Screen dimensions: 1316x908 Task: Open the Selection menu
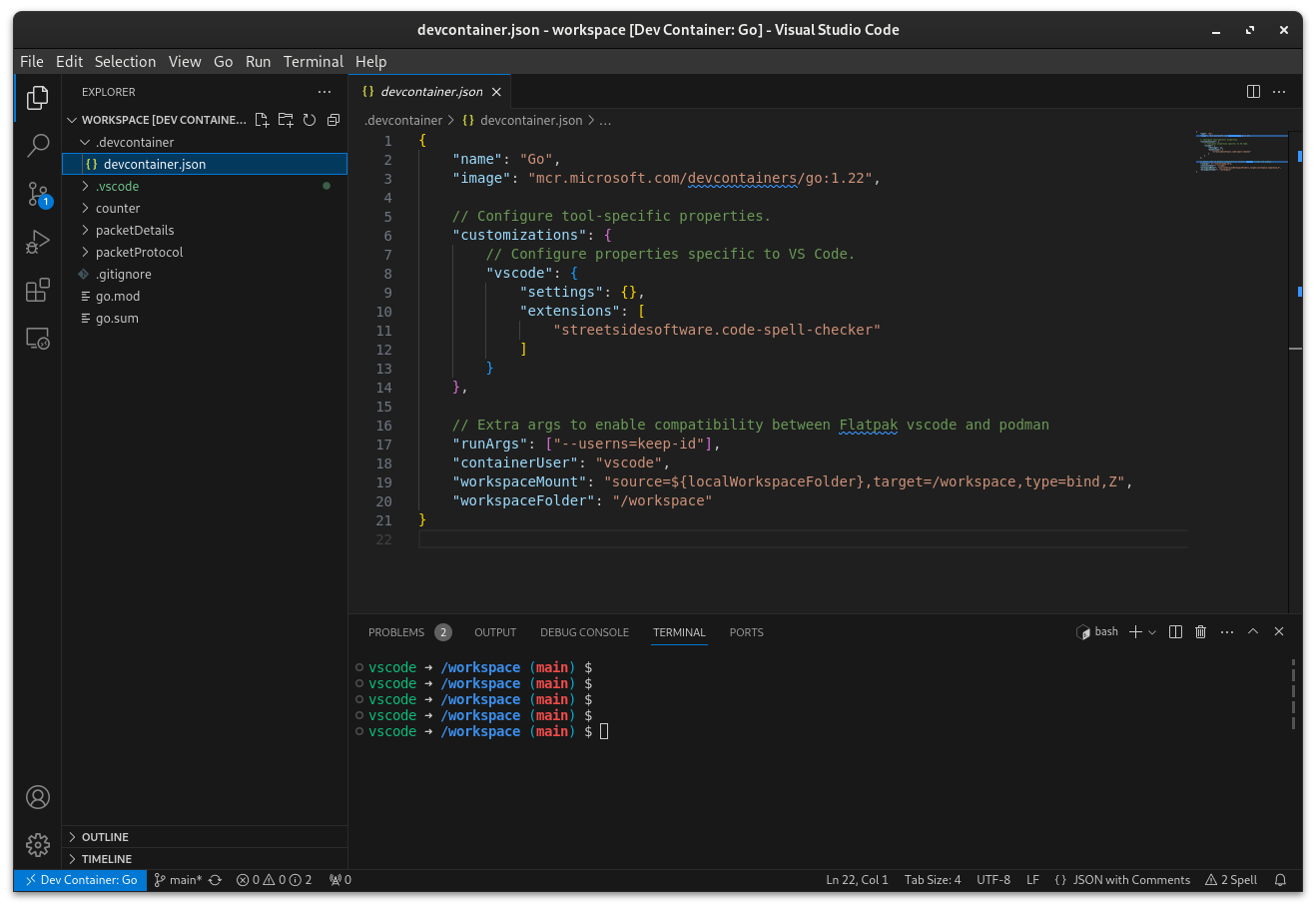coord(125,62)
